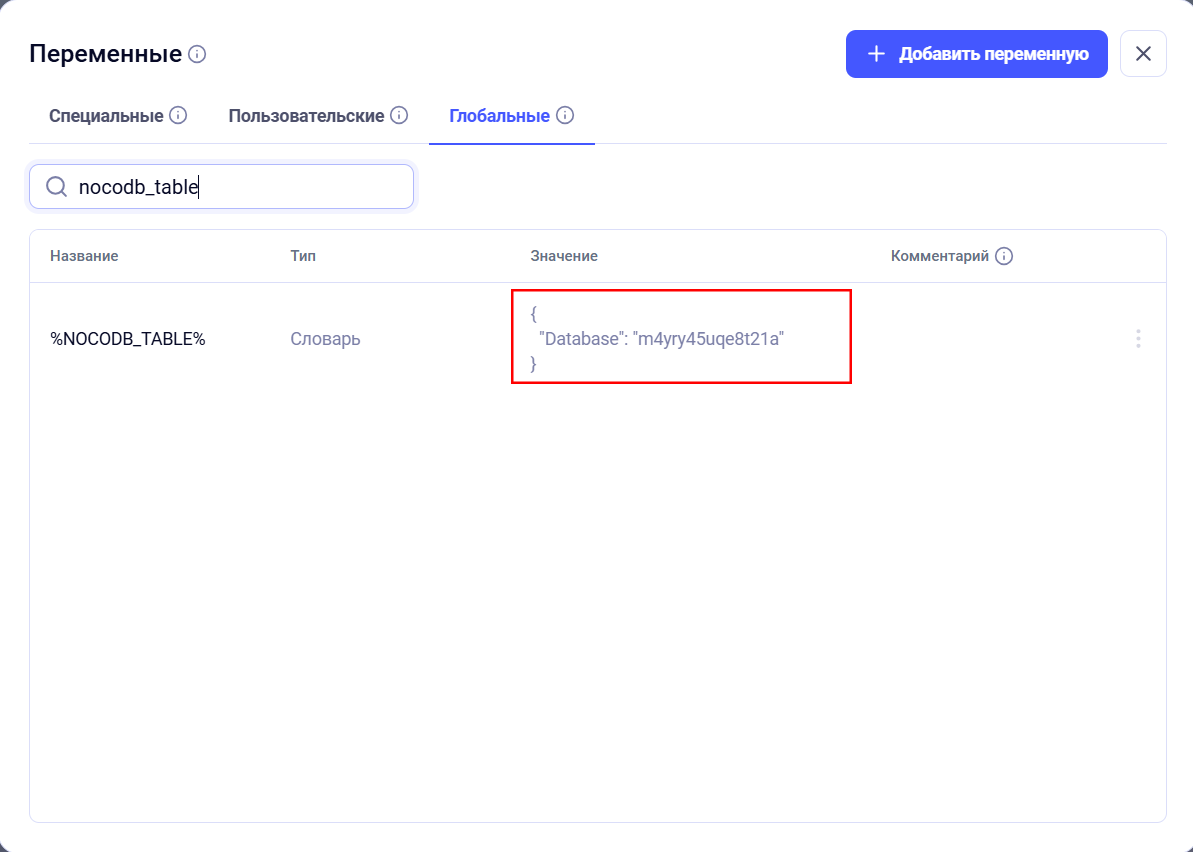Focus the search field containing nocodb_table

click(240, 187)
